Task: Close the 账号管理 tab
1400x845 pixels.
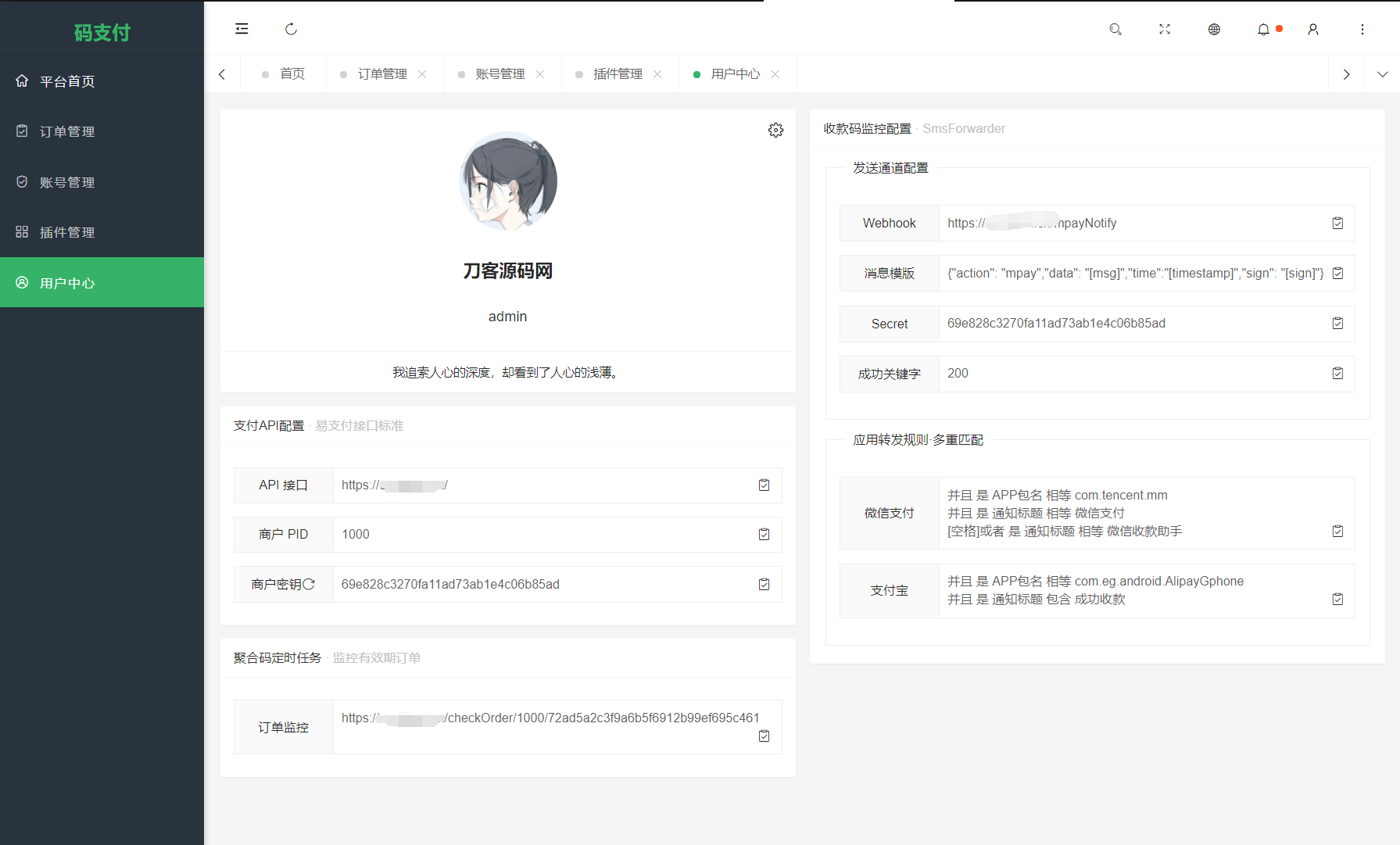Action: [x=540, y=73]
